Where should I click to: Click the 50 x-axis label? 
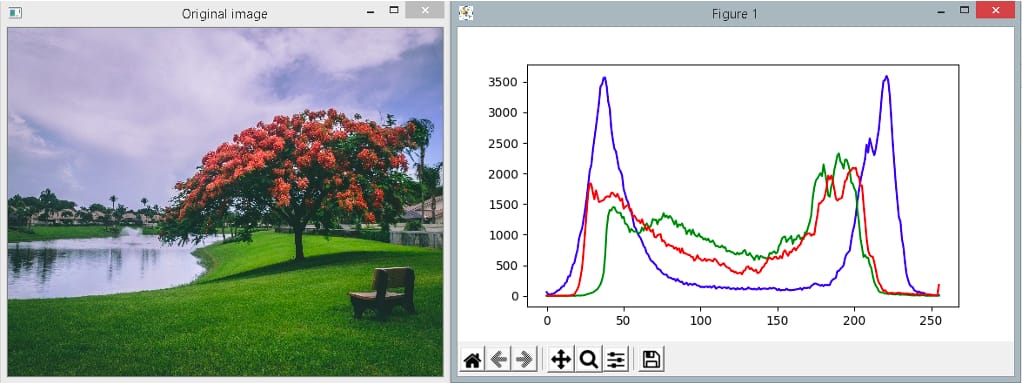[624, 320]
